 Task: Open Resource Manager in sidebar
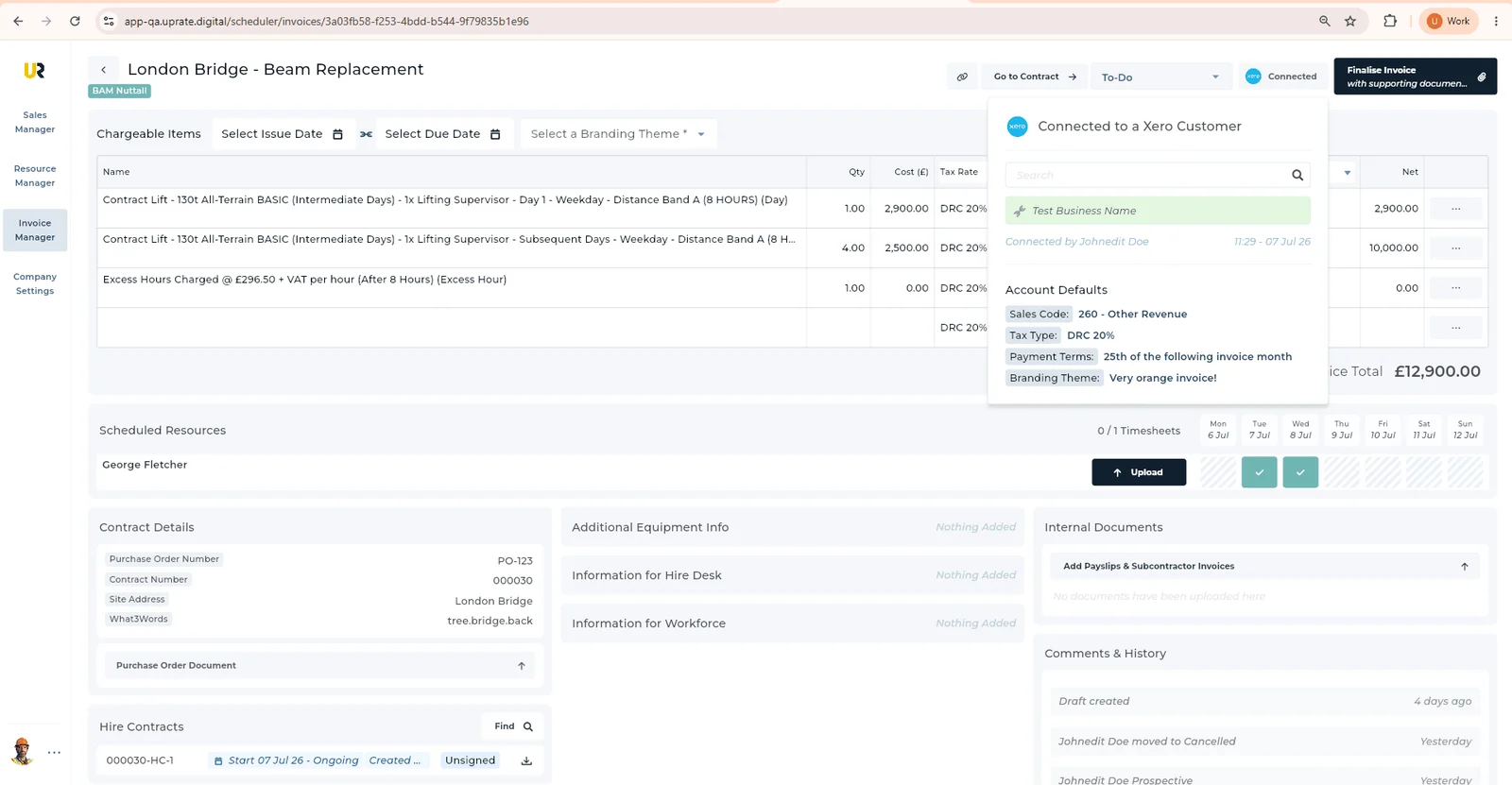pos(35,176)
